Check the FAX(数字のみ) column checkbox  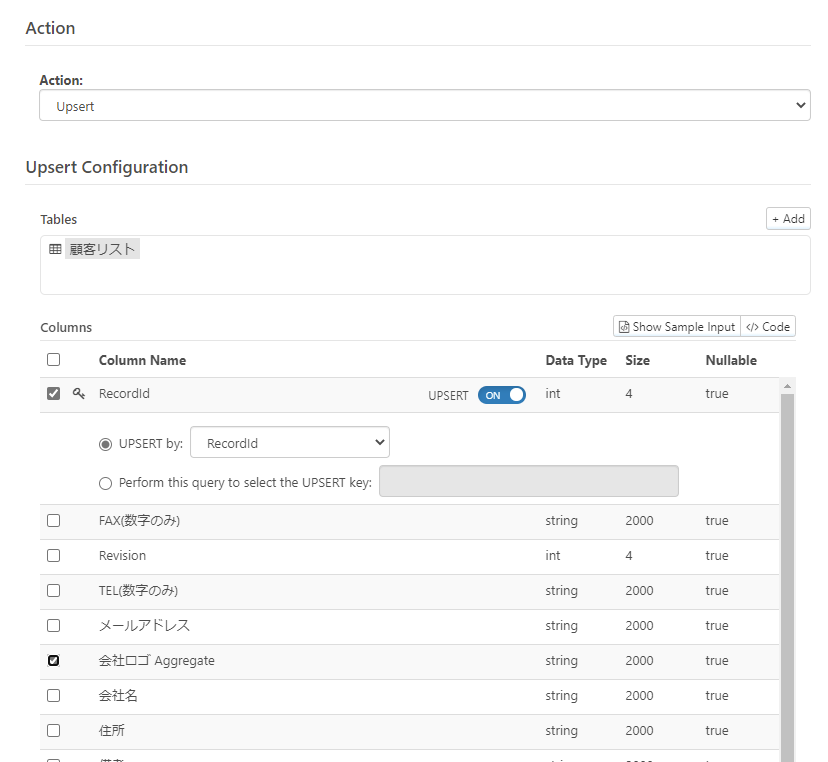53,521
